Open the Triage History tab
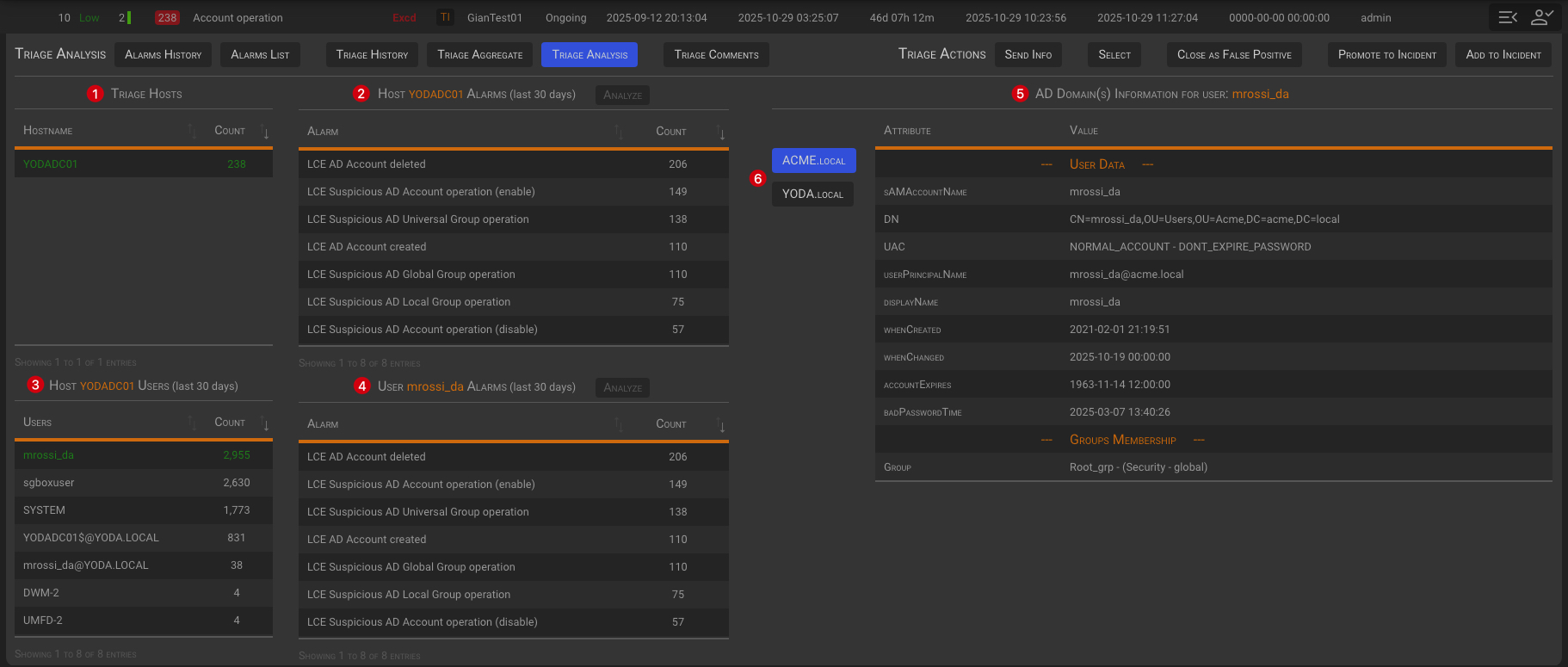 (x=372, y=55)
